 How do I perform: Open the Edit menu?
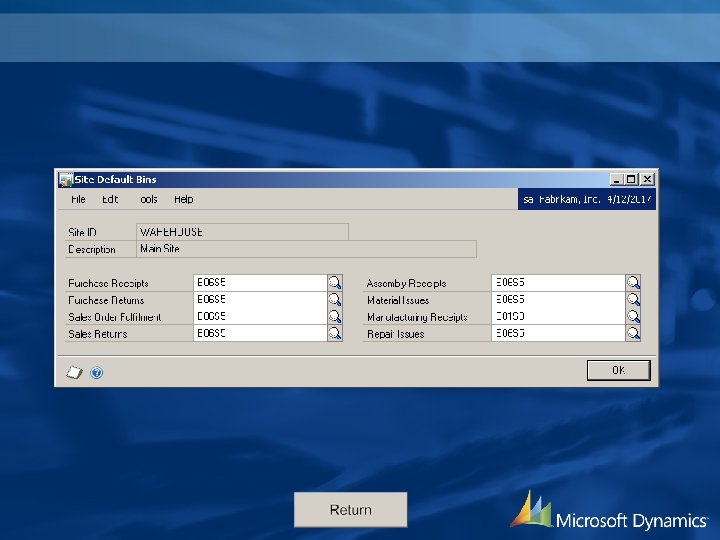pos(110,199)
